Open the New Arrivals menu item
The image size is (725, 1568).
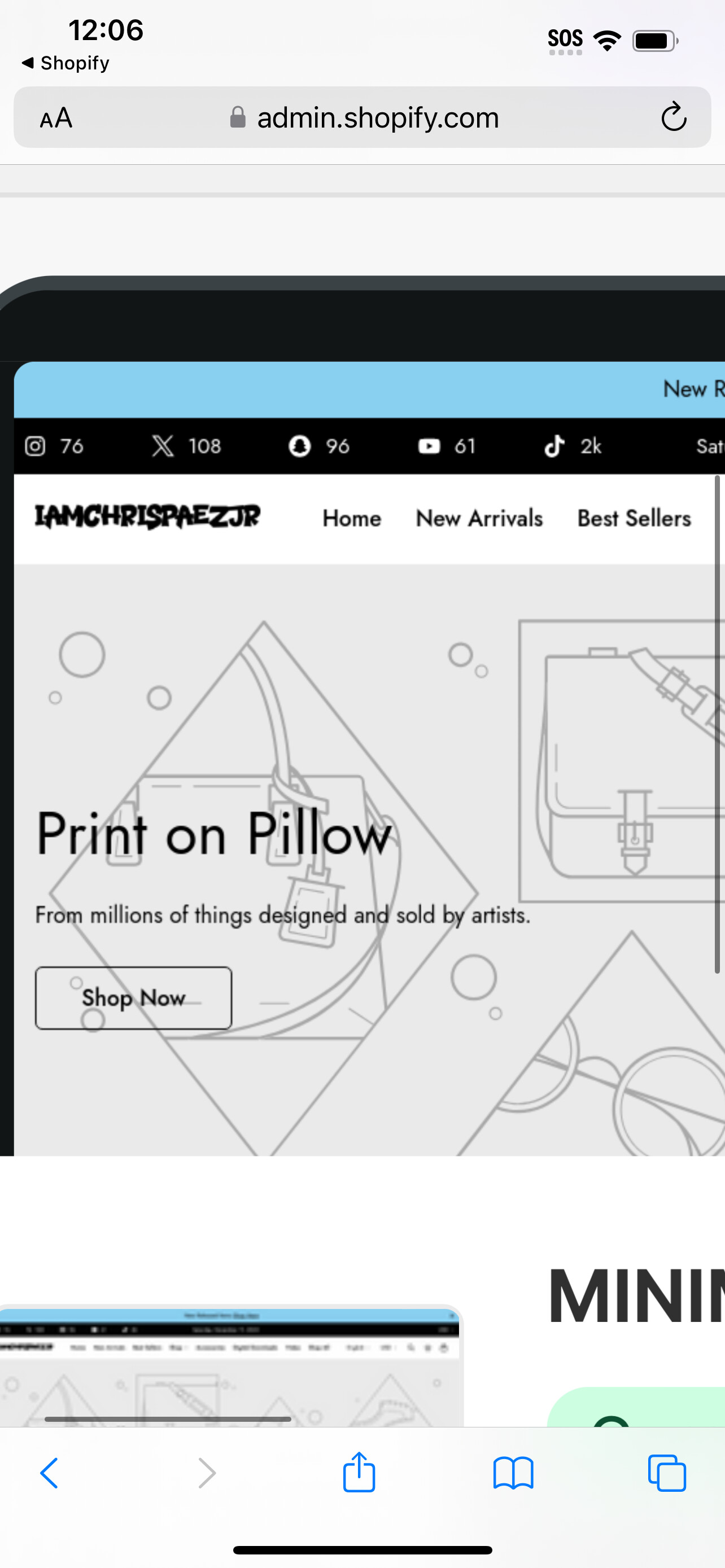pos(480,519)
